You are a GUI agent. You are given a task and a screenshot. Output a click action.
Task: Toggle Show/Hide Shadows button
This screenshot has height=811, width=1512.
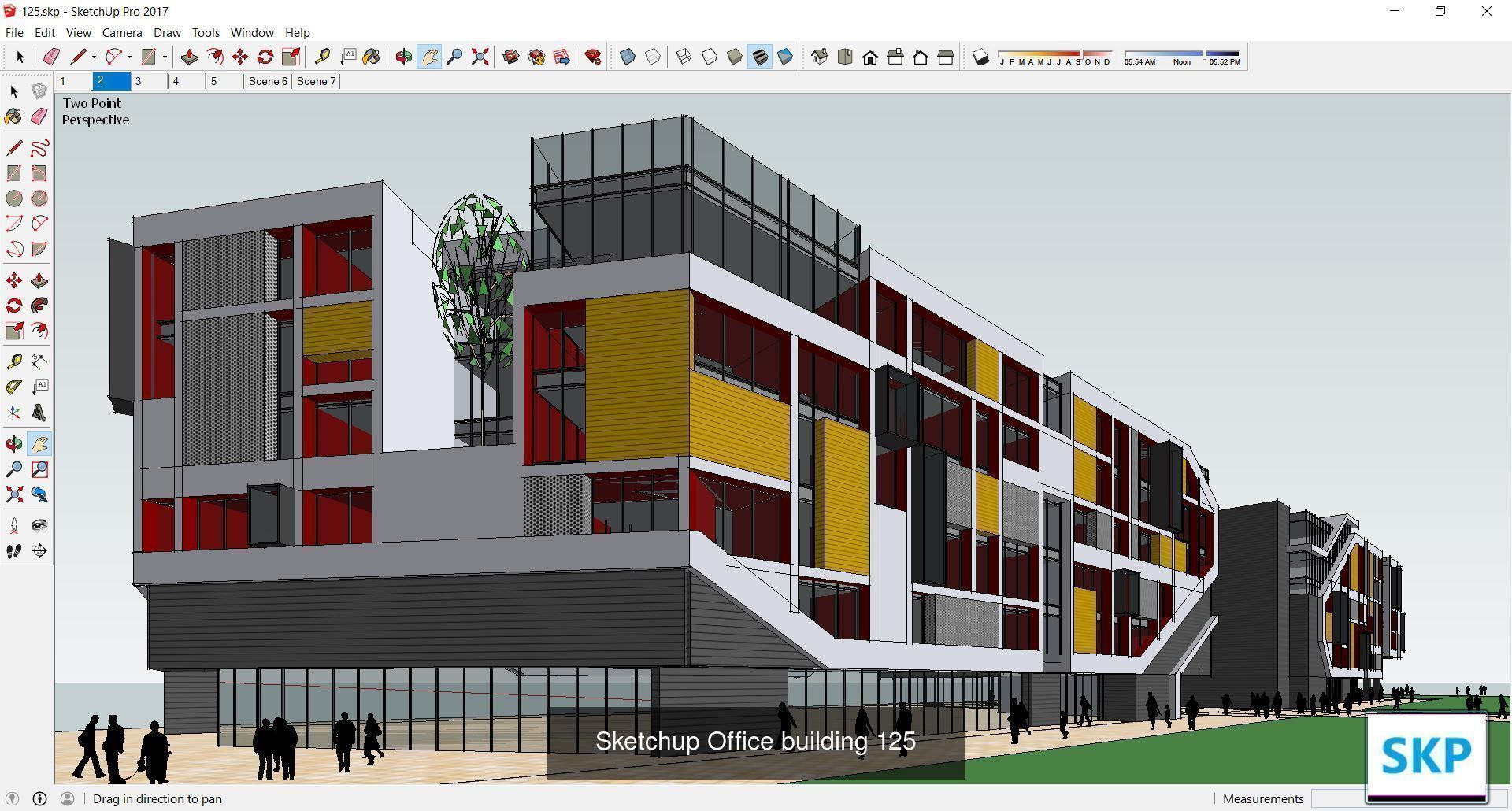(980, 57)
